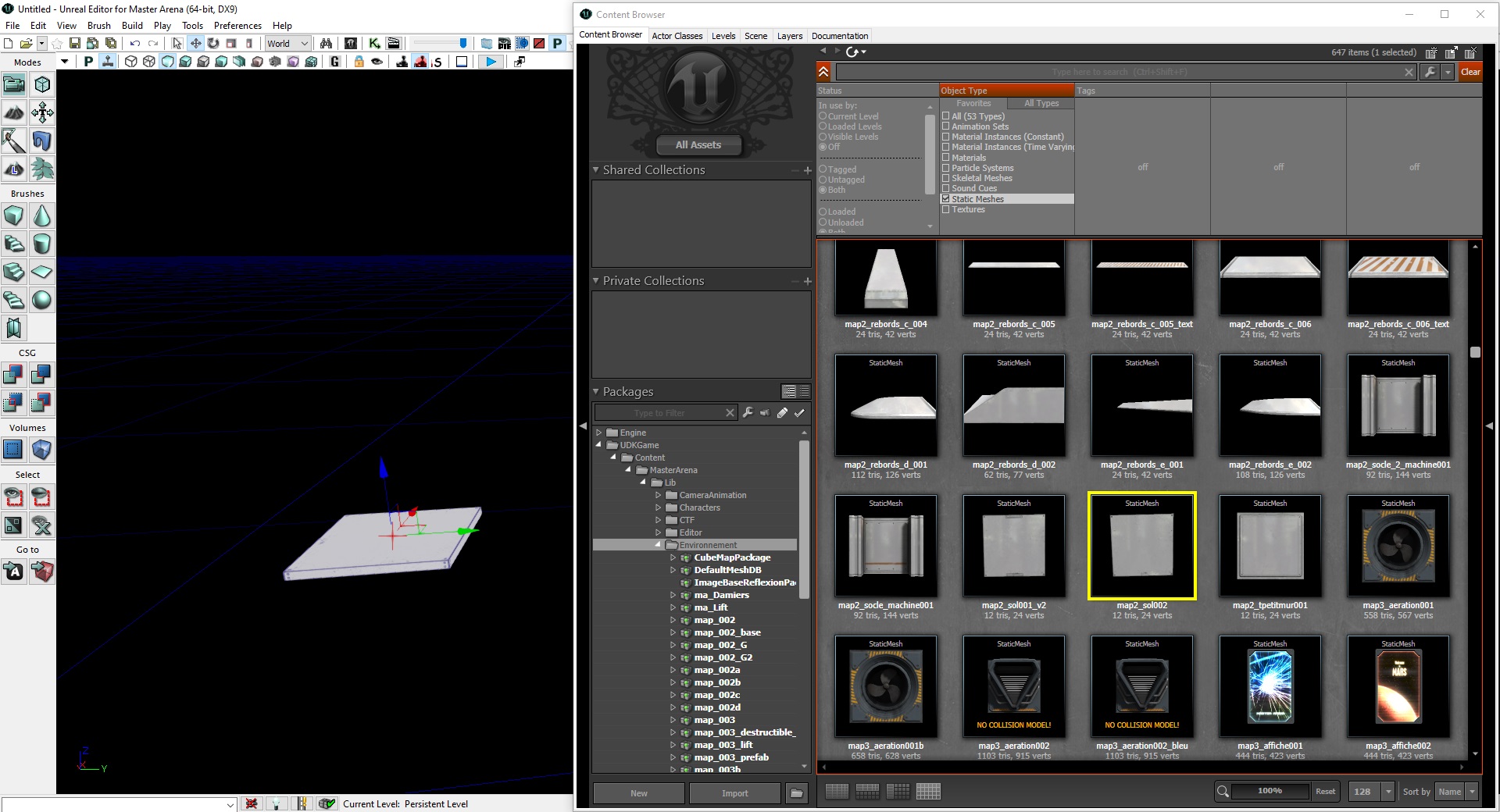Expand the map_002 package
Screen dimensions: 1500x812
point(673,620)
